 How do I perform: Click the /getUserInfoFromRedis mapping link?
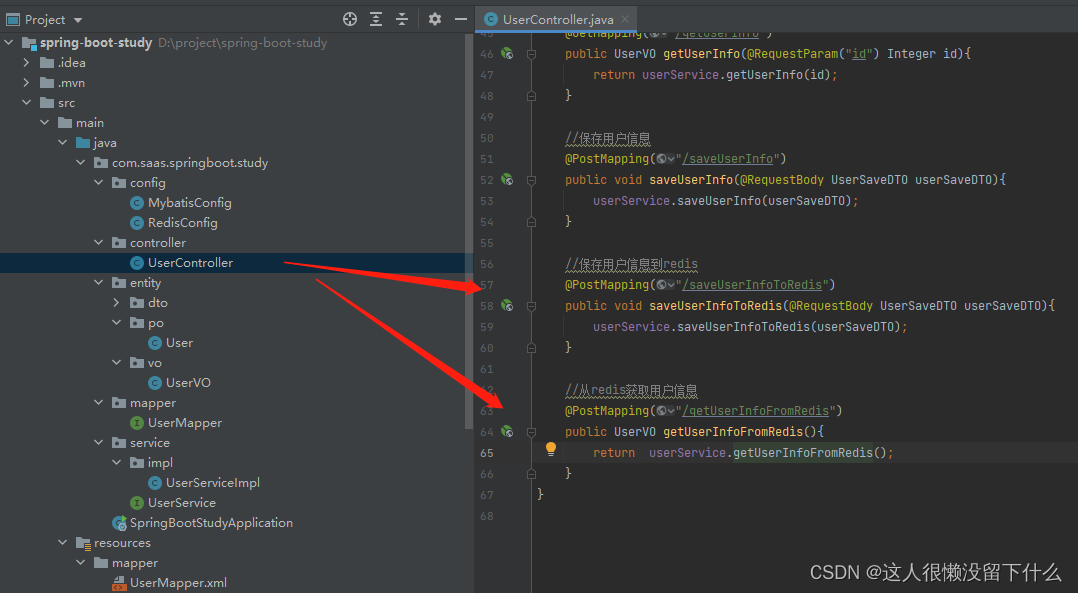756,410
